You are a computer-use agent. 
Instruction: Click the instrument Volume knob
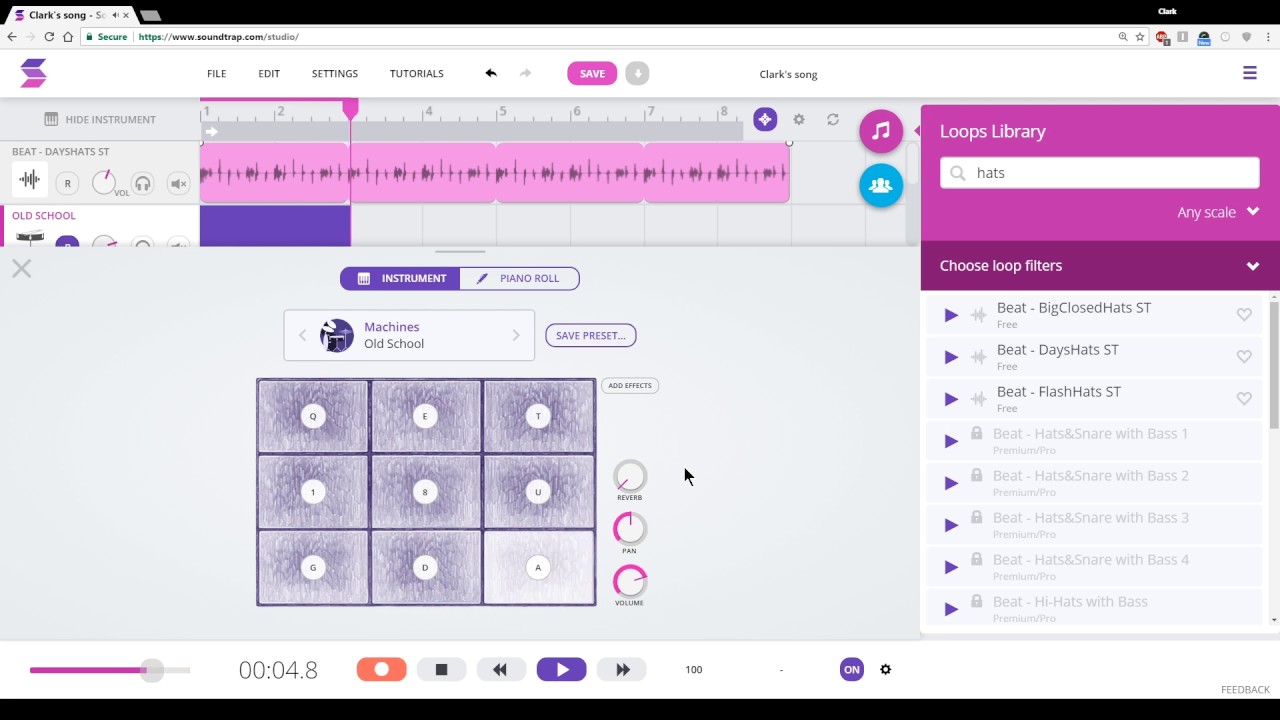tap(630, 581)
